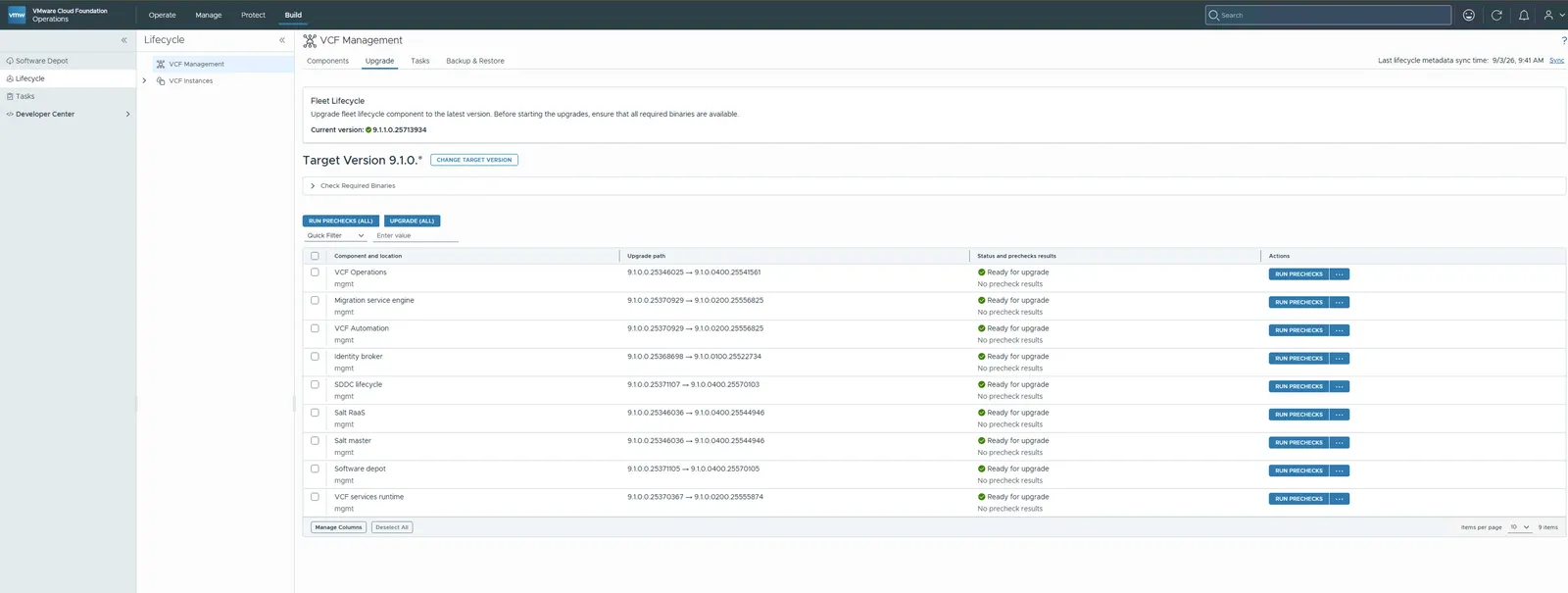This screenshot has height=593, width=1568.
Task: Click the refresh icon in header
Action: click(x=1496, y=15)
